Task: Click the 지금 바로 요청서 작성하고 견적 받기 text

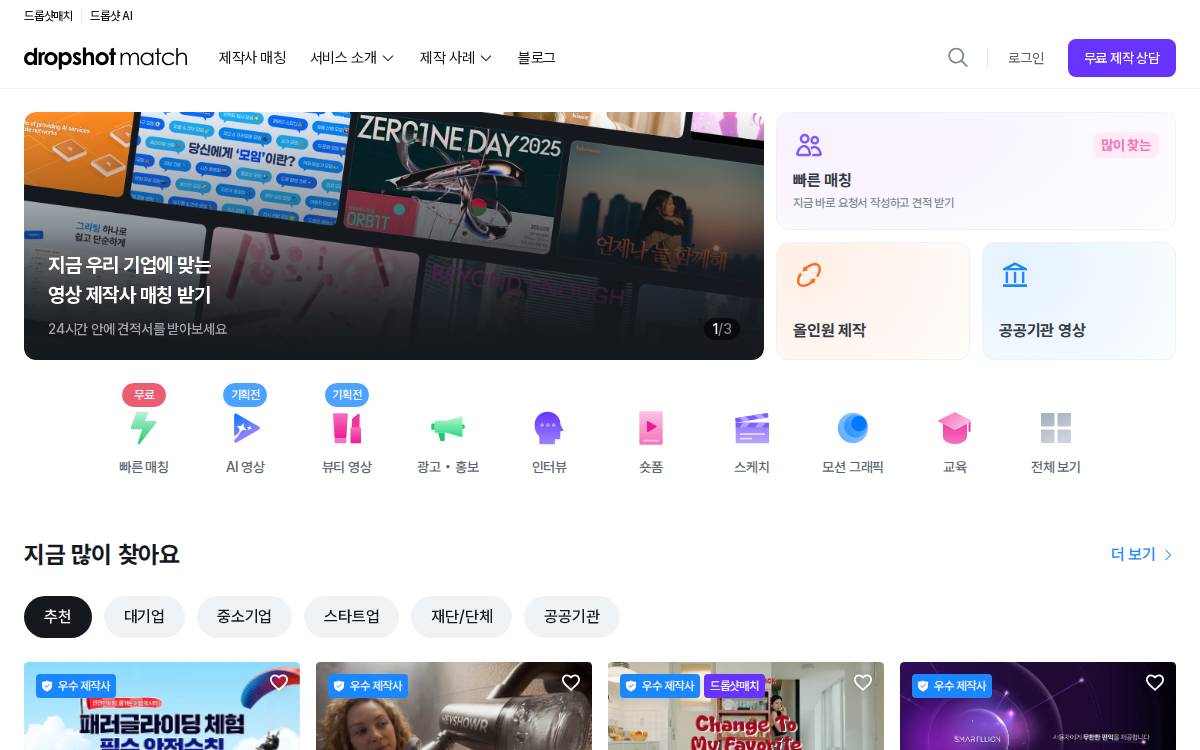Action: click(873, 203)
